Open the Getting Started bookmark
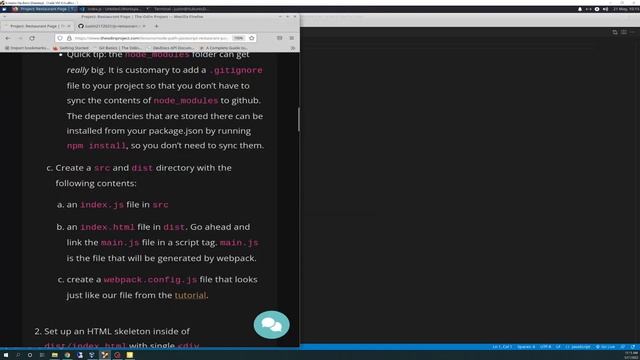The width and height of the screenshot is (640, 360). click(x=71, y=48)
